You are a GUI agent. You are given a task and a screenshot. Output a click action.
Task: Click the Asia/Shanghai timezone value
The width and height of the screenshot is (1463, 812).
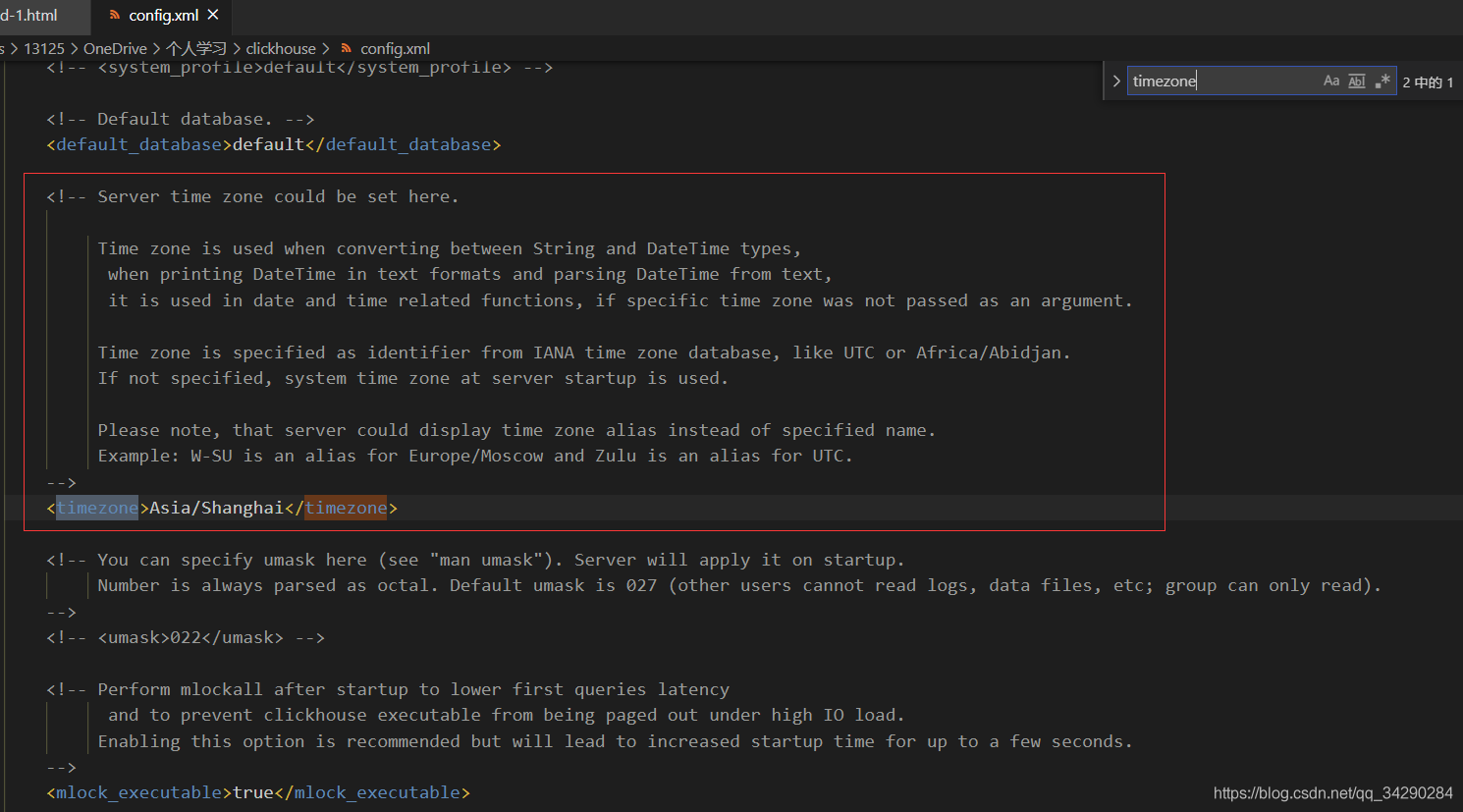tap(216, 508)
